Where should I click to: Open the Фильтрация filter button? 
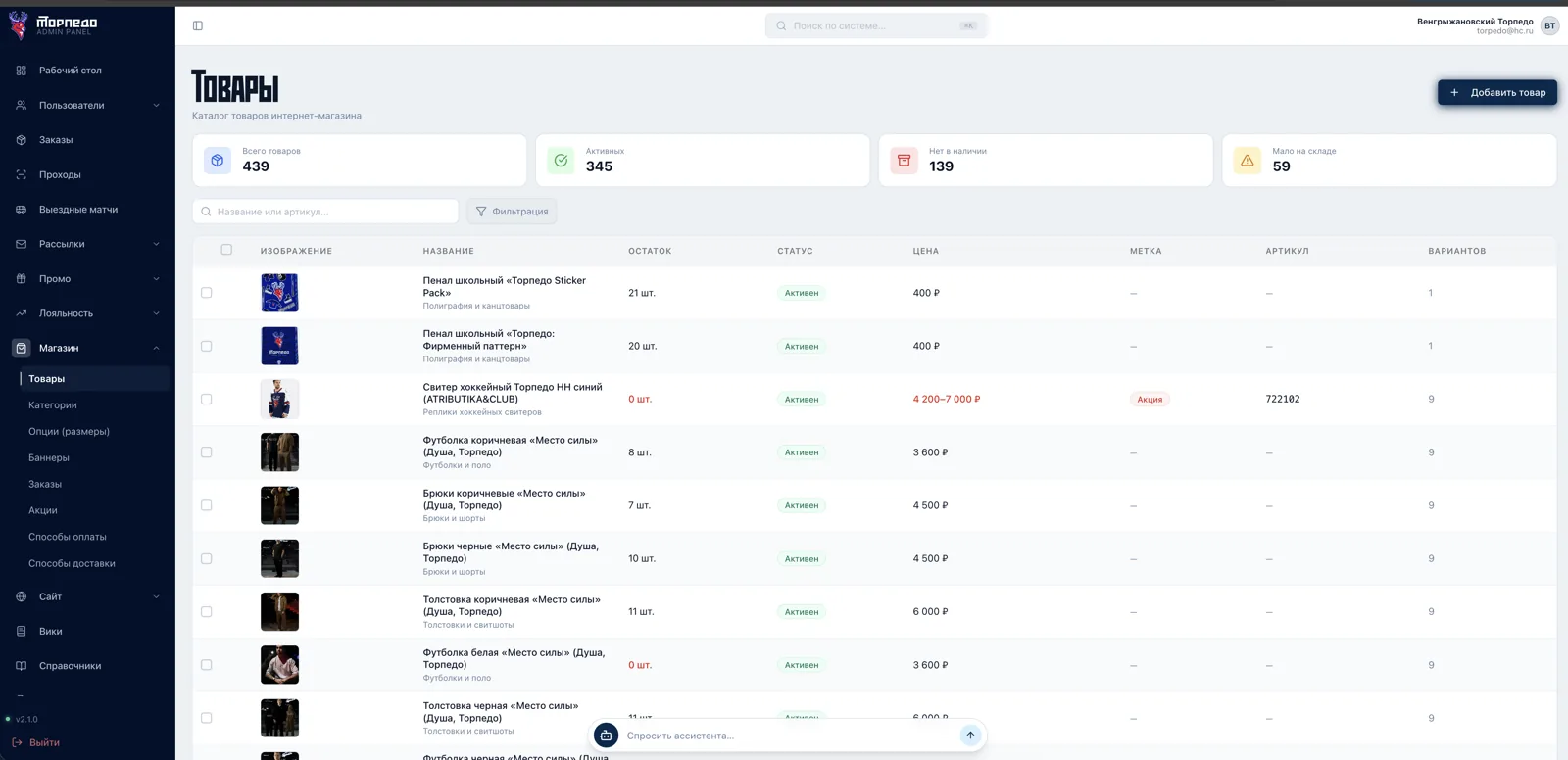[512, 212]
